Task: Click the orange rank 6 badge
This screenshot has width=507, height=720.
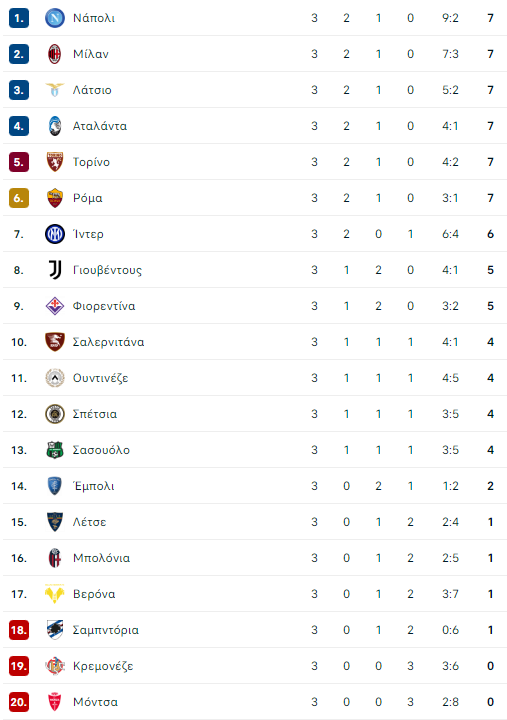Action: (x=19, y=198)
